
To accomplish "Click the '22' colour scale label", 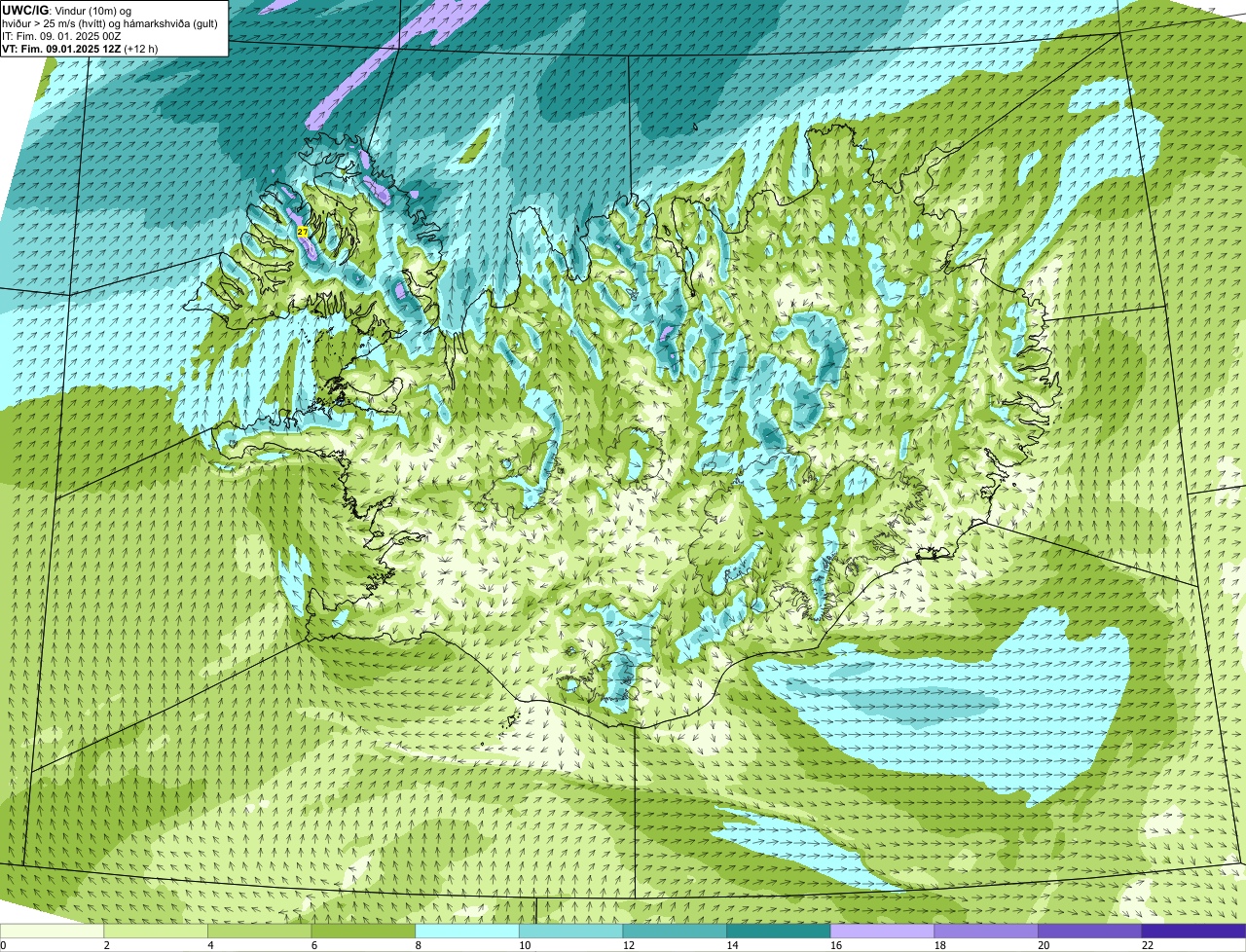I will coord(1148,945).
